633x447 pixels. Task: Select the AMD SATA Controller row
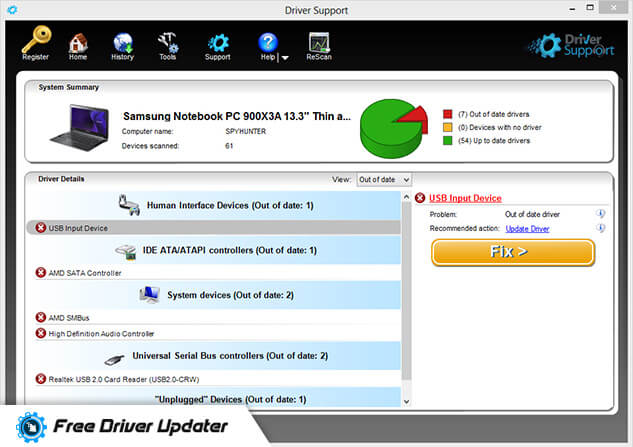pos(214,273)
